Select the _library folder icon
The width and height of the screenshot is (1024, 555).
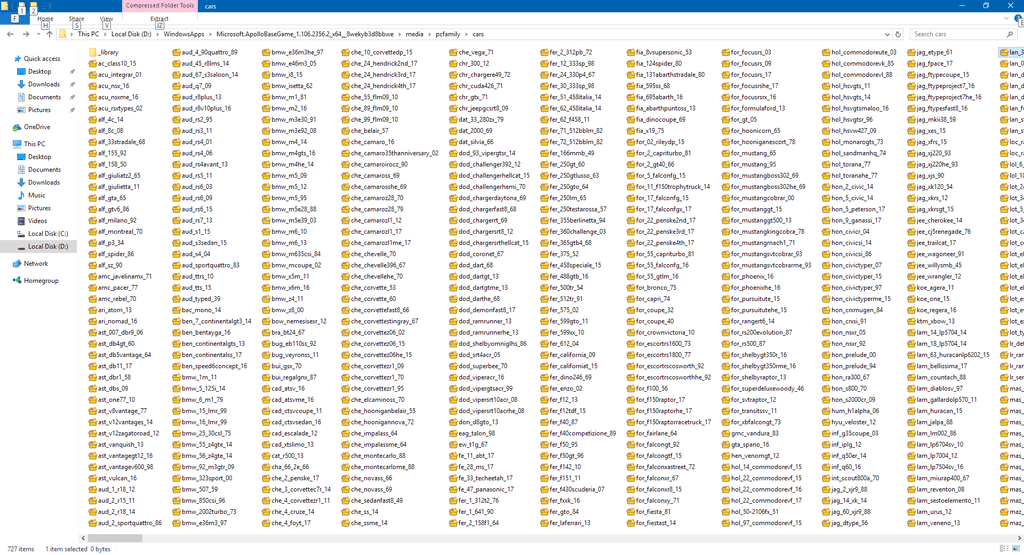pos(93,52)
